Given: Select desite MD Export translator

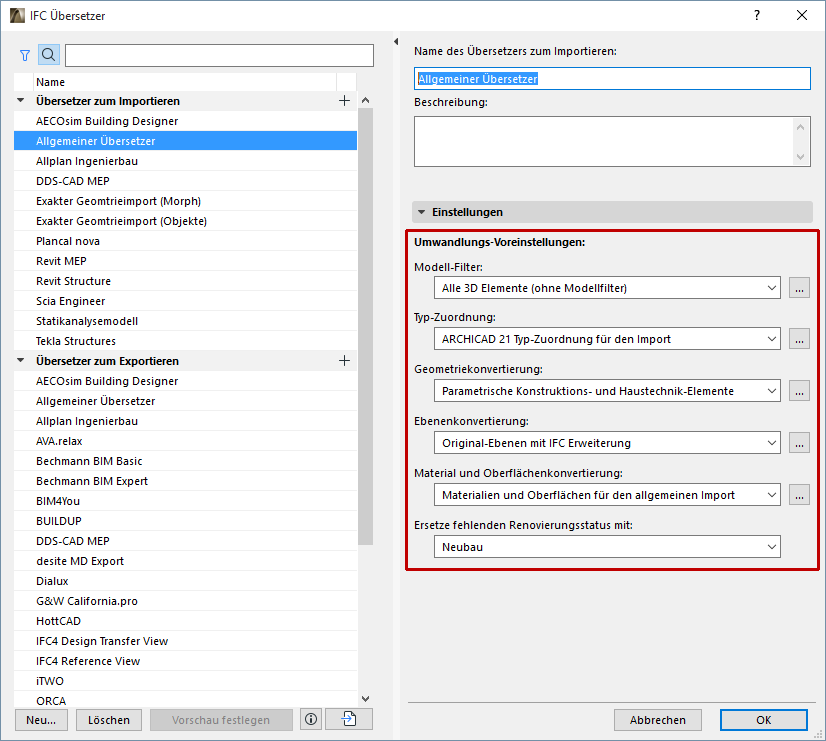Looking at the screenshot, I should (x=185, y=561).
